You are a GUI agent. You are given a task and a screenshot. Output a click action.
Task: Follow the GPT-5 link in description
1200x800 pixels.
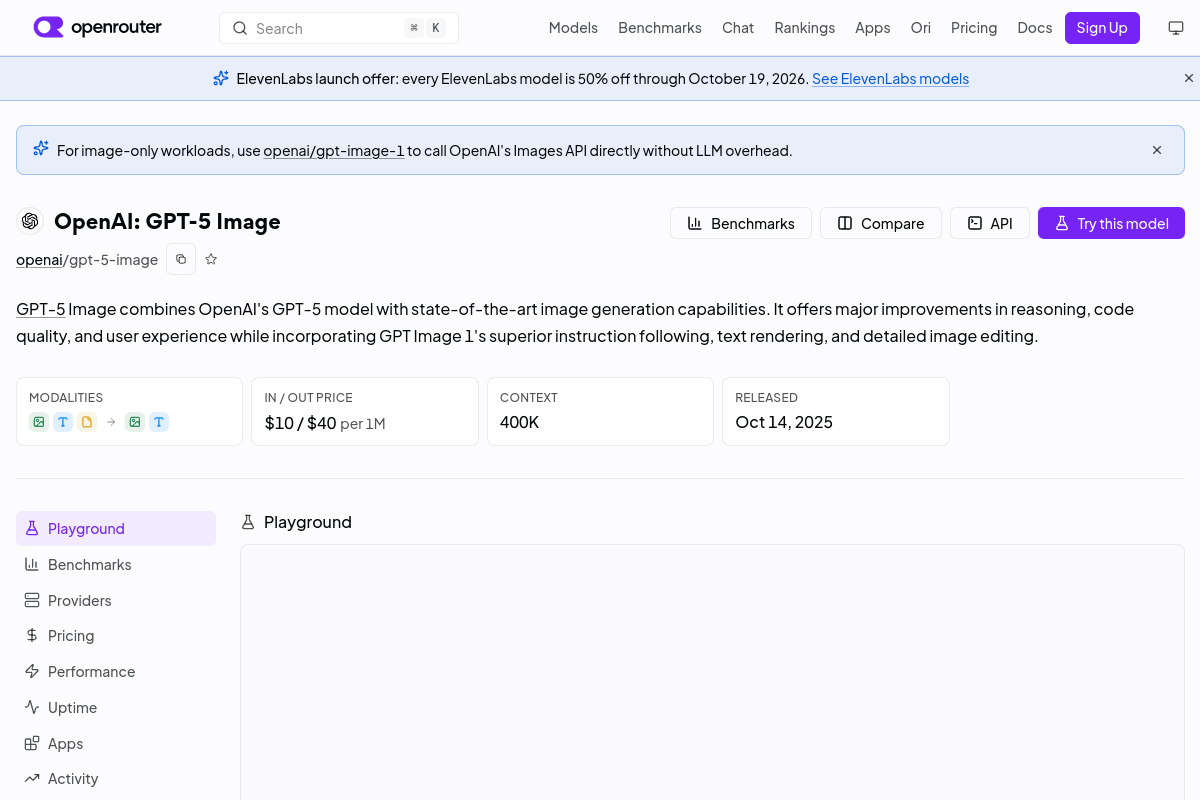pos(41,309)
